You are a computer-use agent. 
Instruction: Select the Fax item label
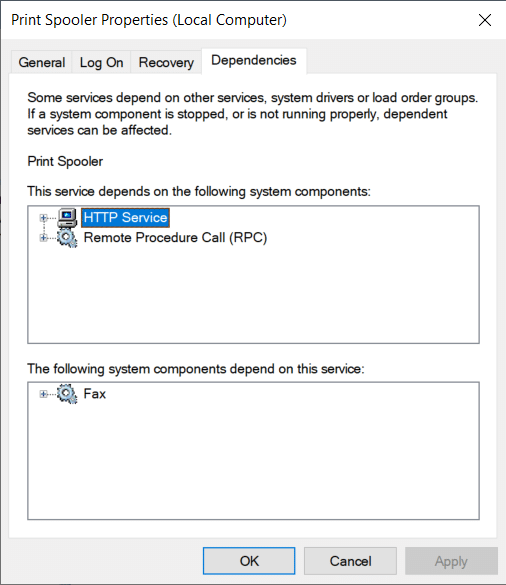click(x=95, y=394)
